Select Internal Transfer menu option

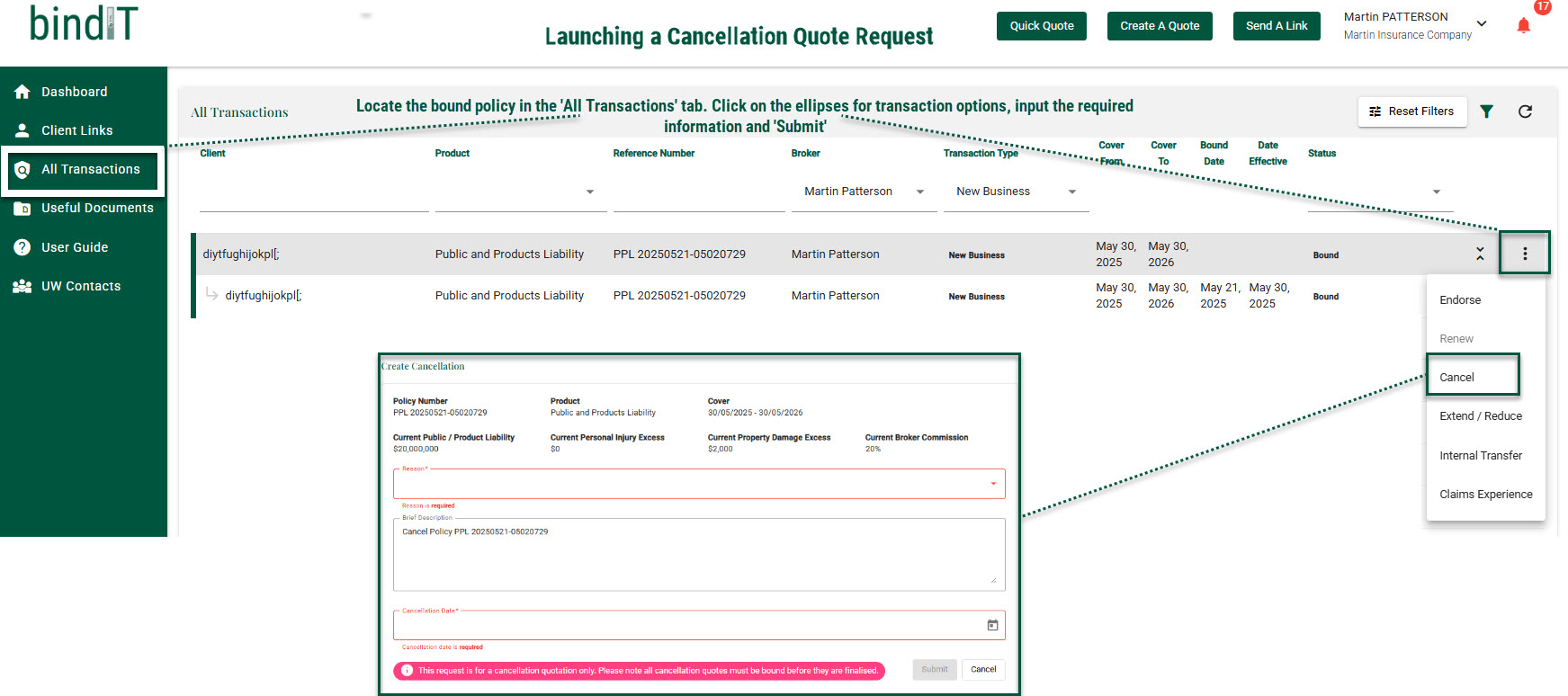pos(1480,456)
